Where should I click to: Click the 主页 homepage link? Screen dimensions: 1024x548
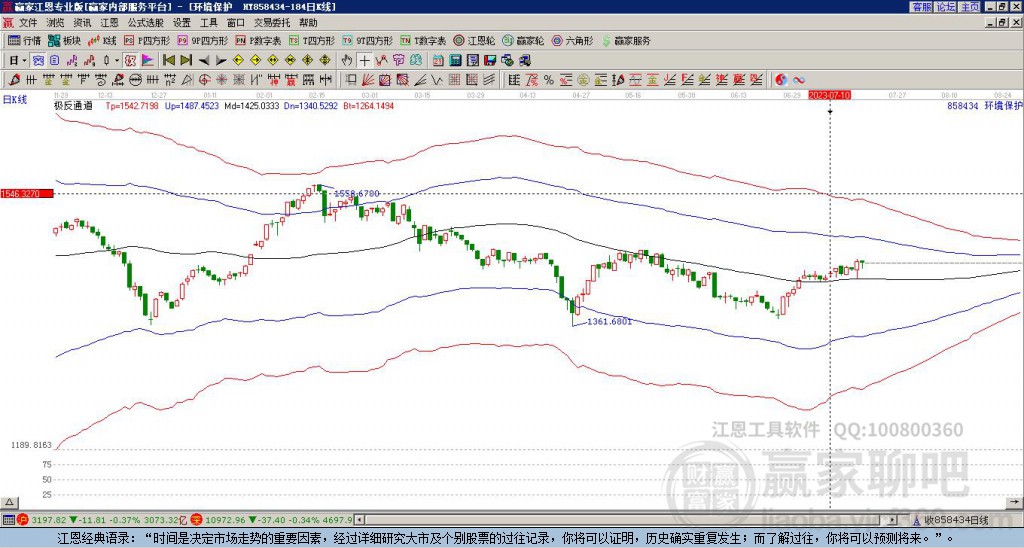pos(969,7)
